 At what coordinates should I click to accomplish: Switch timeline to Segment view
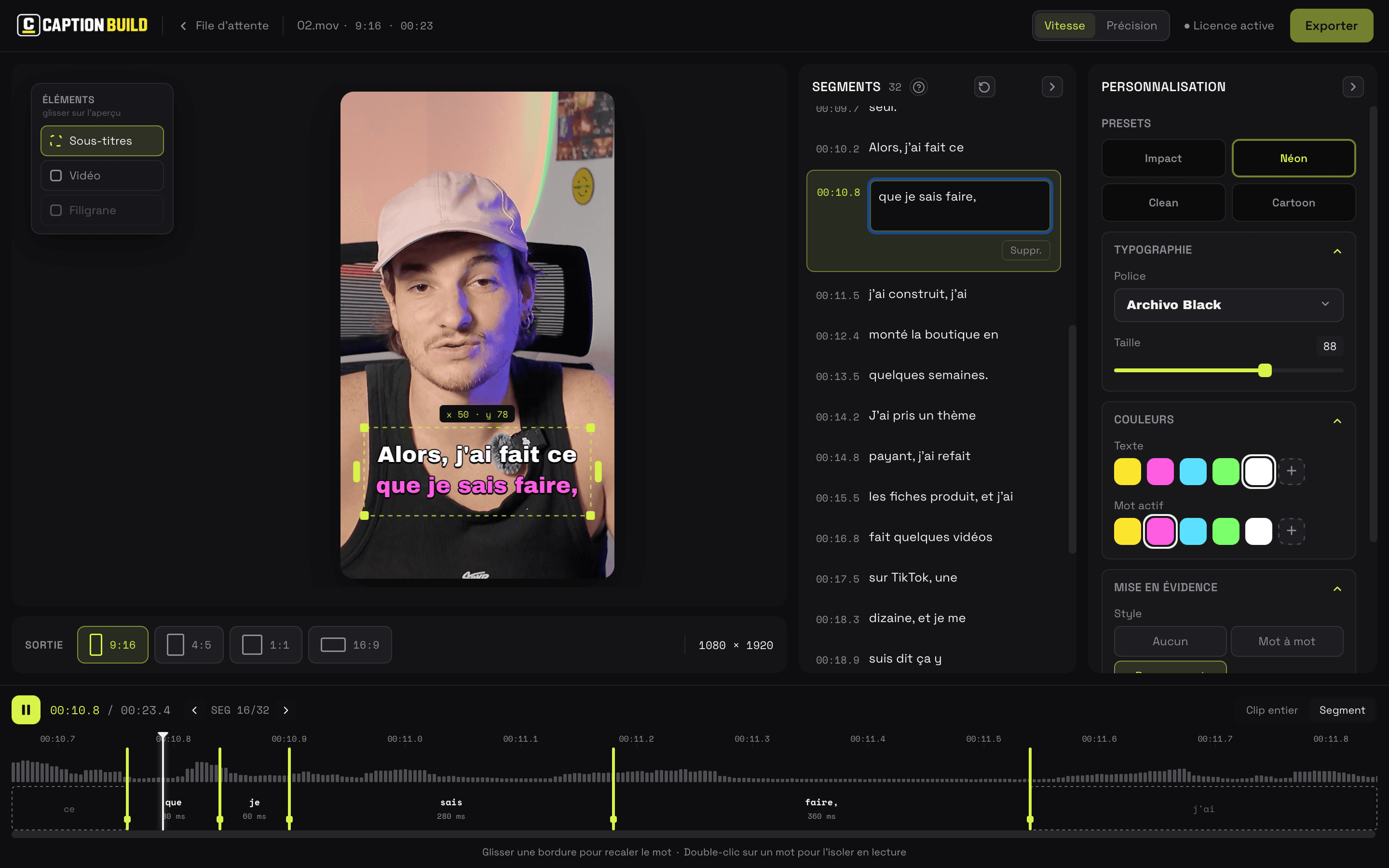click(x=1342, y=710)
